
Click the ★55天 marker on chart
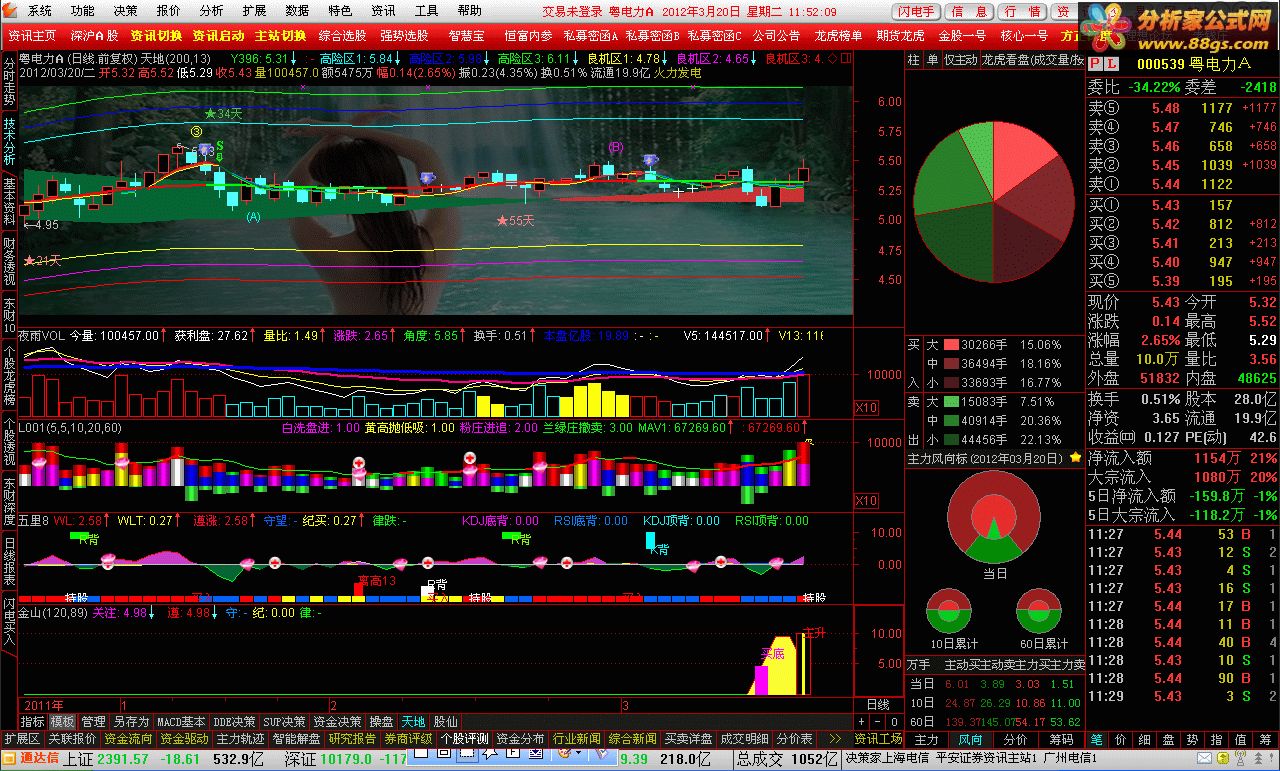pyautogui.click(x=517, y=220)
